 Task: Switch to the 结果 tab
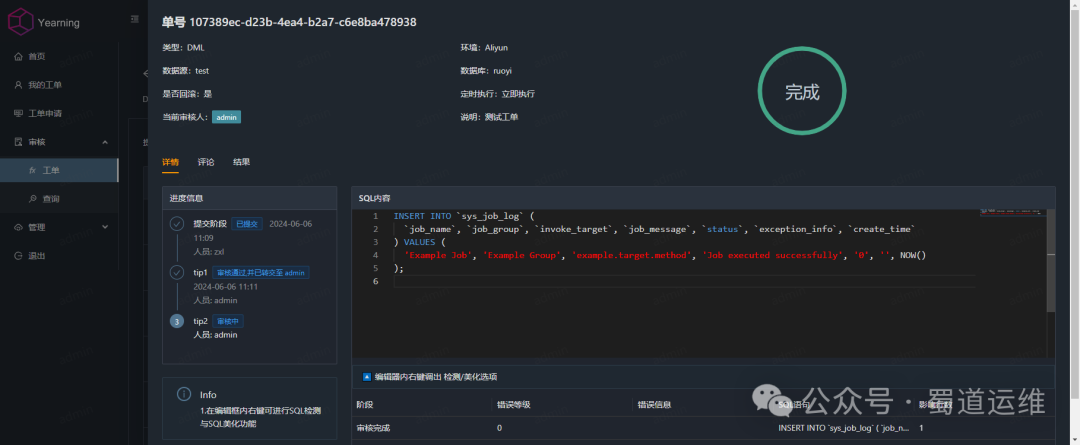(x=242, y=162)
